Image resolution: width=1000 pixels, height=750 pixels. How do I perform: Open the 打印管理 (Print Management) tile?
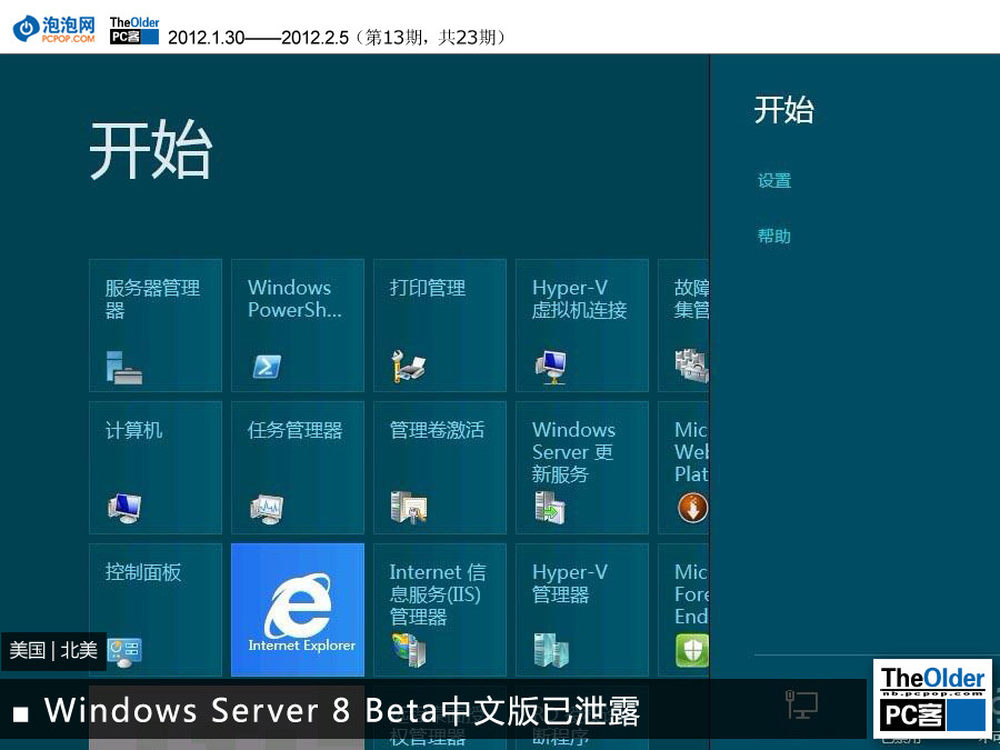[439, 325]
